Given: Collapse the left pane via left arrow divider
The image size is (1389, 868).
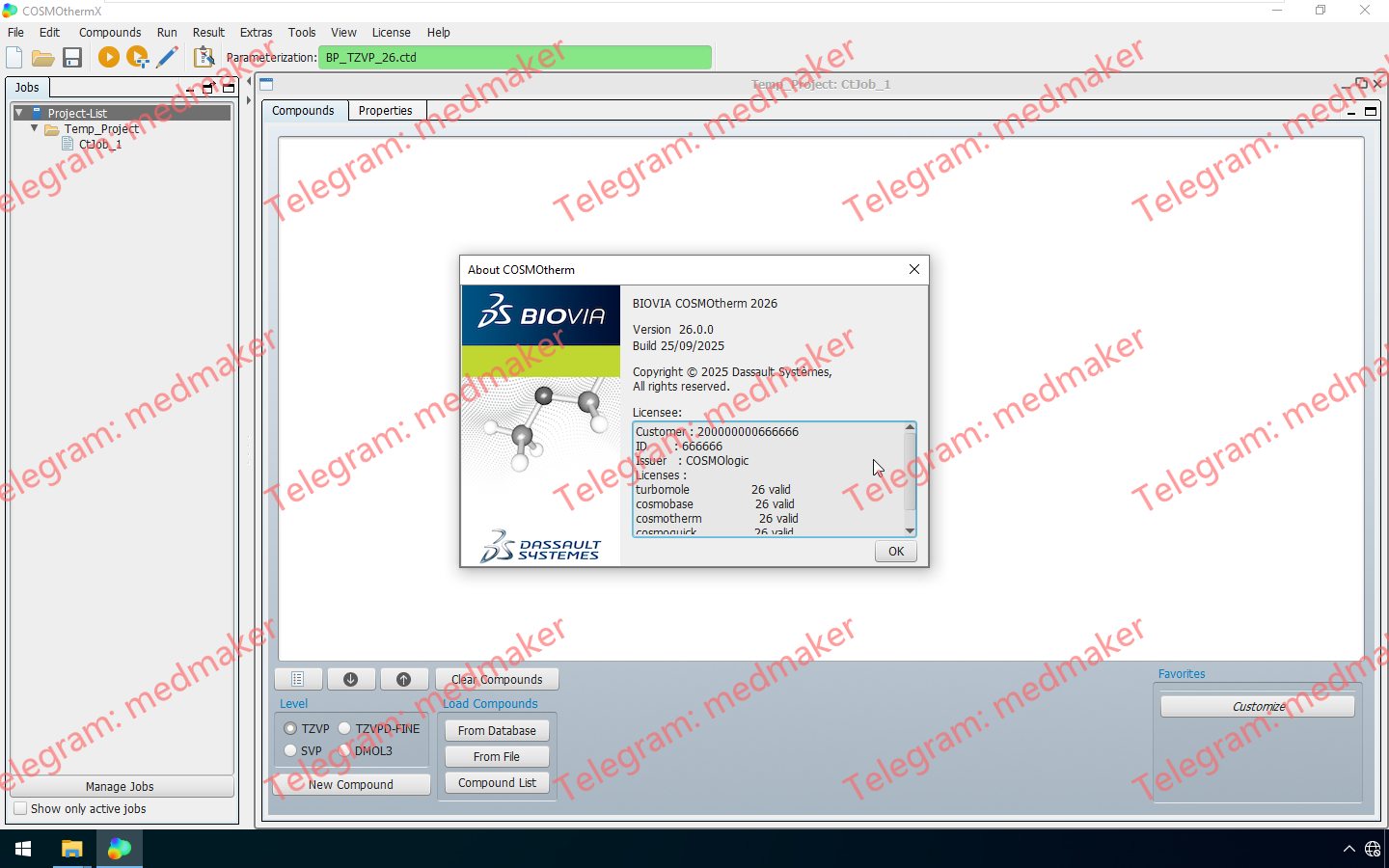Looking at the screenshot, I should tap(249, 83).
